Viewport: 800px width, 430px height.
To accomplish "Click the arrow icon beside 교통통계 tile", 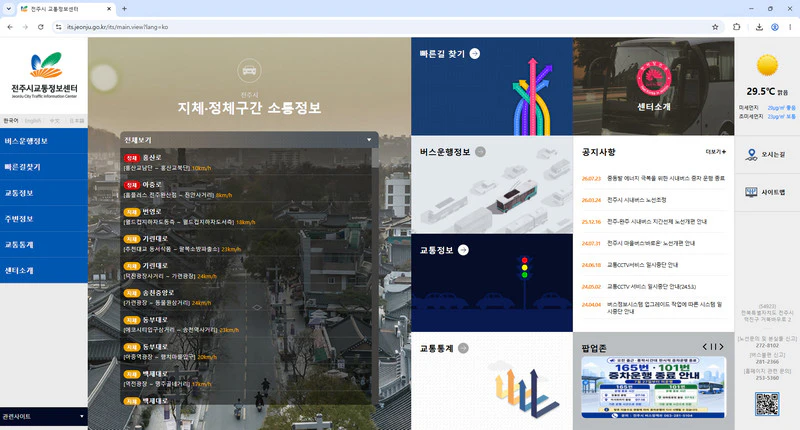I will (463, 348).
